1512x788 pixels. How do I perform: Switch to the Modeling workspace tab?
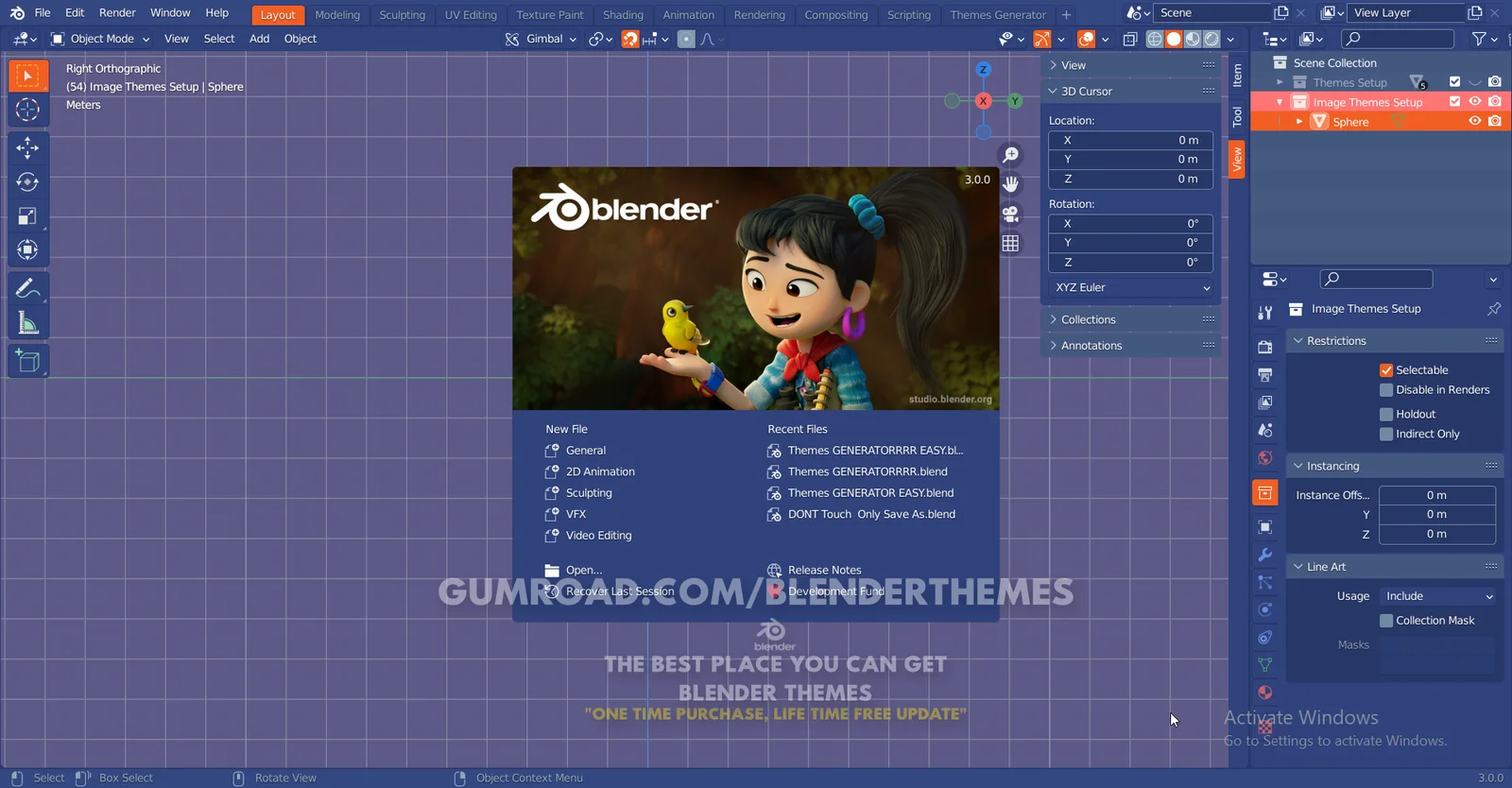337,15
